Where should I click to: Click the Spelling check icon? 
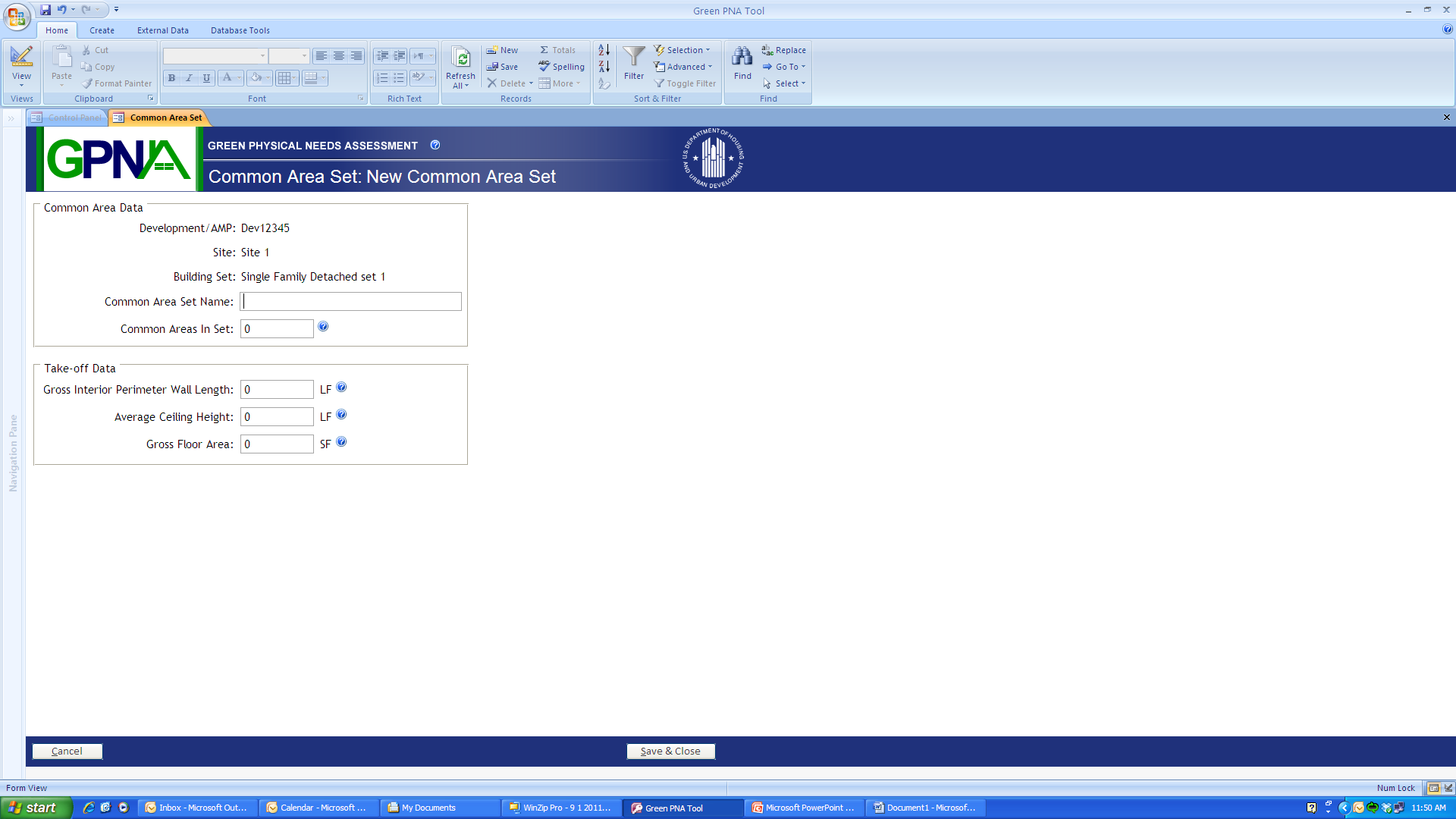pos(544,66)
